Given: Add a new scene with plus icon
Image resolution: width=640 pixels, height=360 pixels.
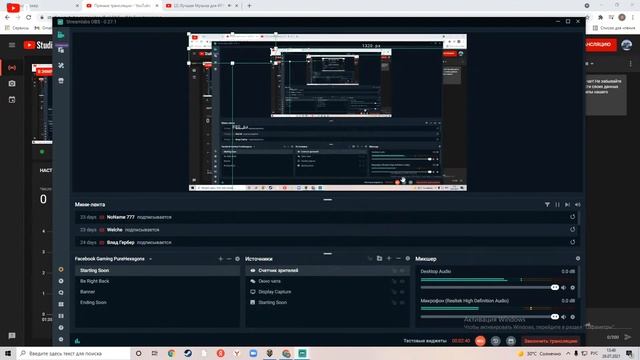Looking at the screenshot, I should click(x=220, y=259).
